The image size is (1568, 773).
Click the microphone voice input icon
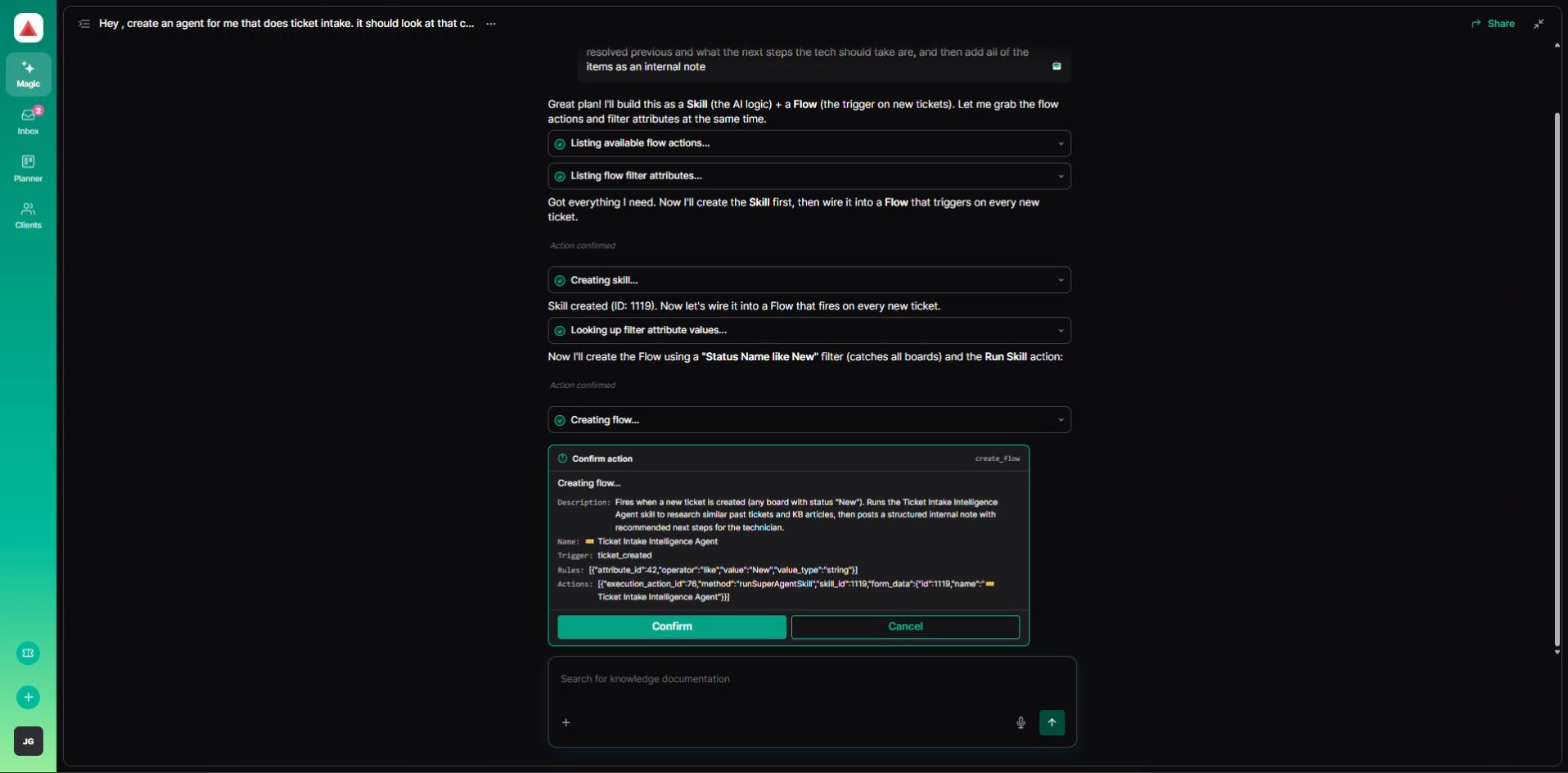1021,722
